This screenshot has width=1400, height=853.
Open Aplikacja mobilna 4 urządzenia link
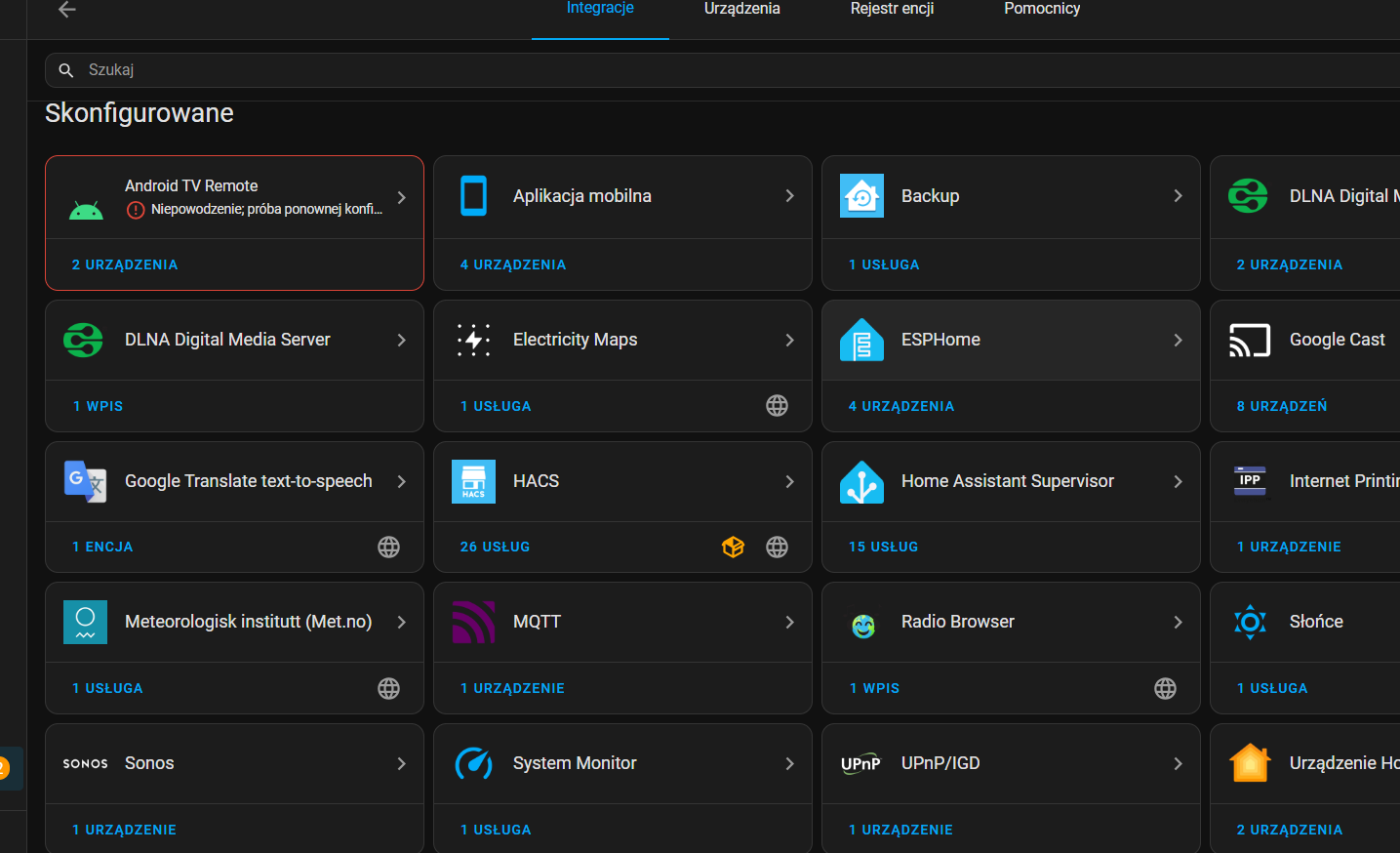[513, 264]
